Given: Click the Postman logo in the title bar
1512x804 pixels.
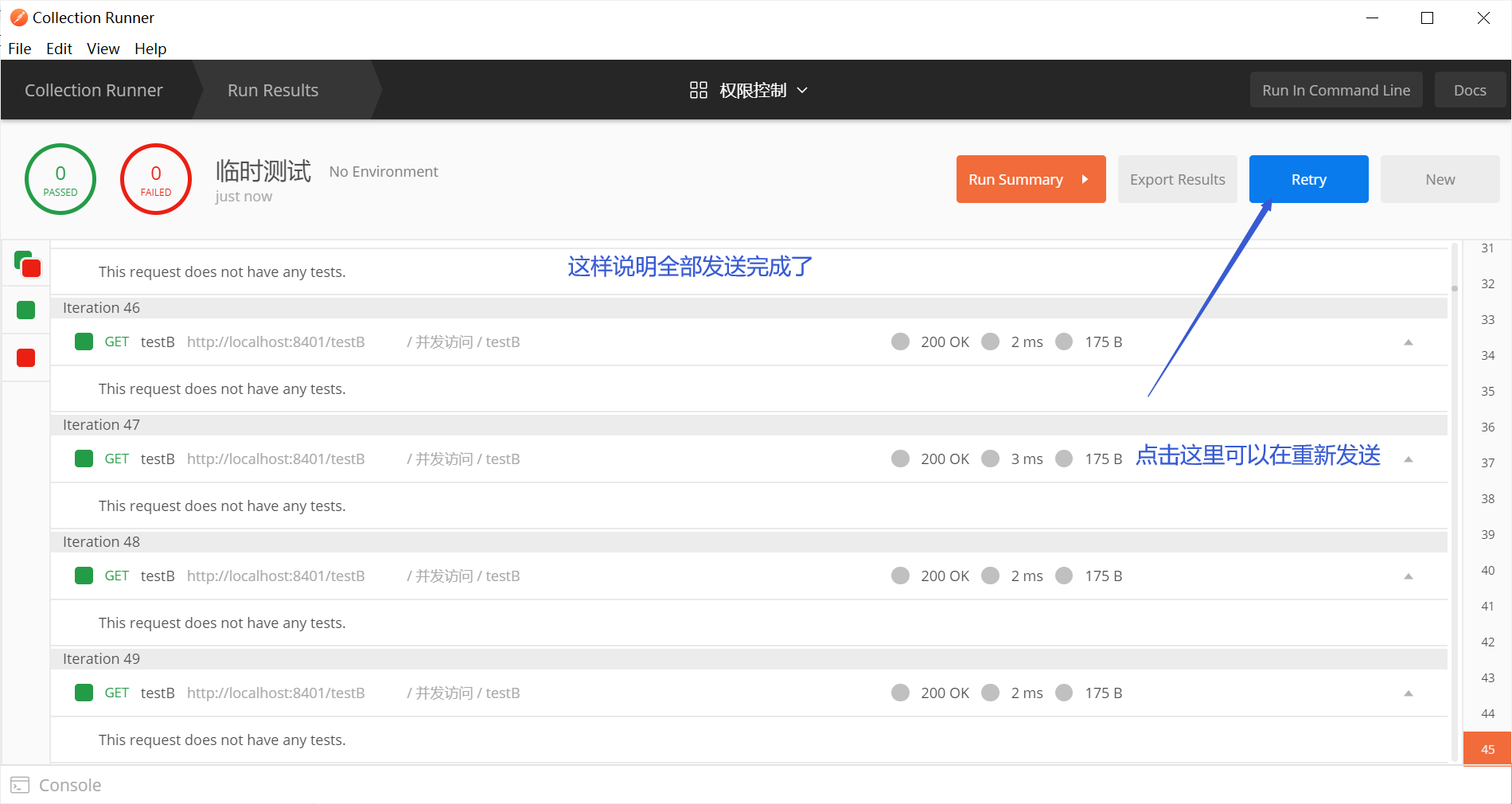Looking at the screenshot, I should click(18, 17).
